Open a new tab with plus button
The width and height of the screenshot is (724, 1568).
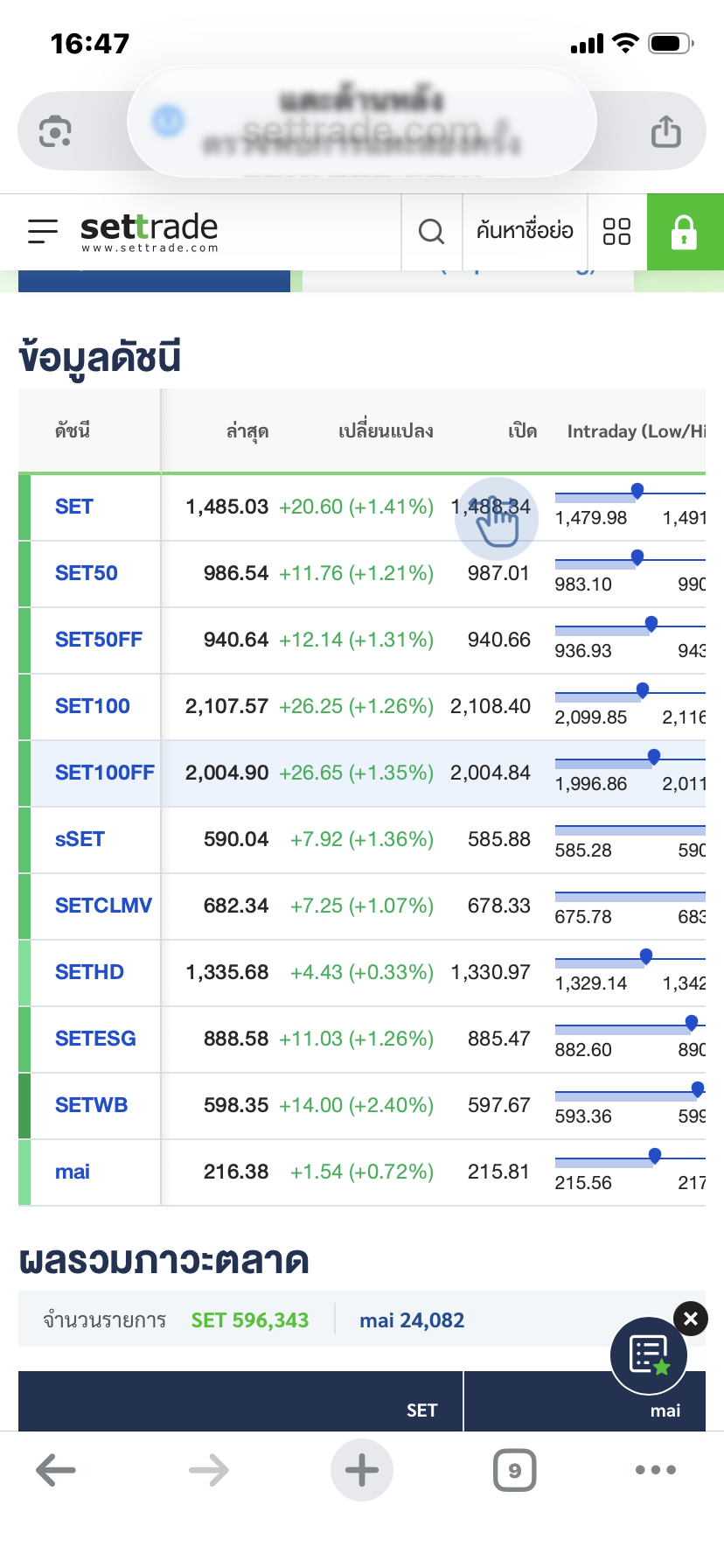362,1470
